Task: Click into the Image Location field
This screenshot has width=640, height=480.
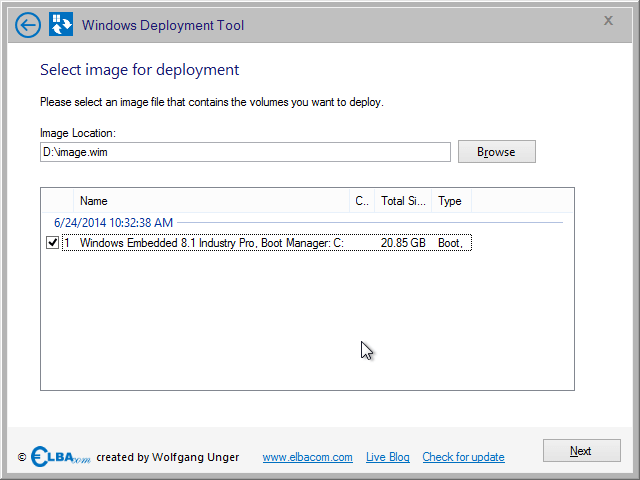Action: (245, 152)
